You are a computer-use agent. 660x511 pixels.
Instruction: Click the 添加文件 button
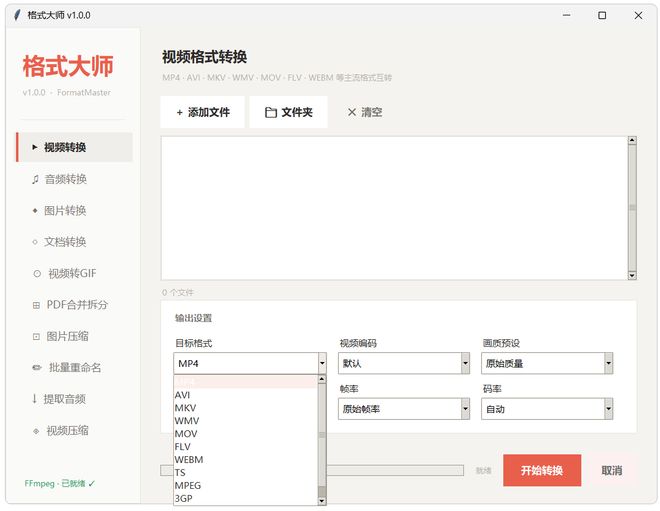[x=202, y=112]
